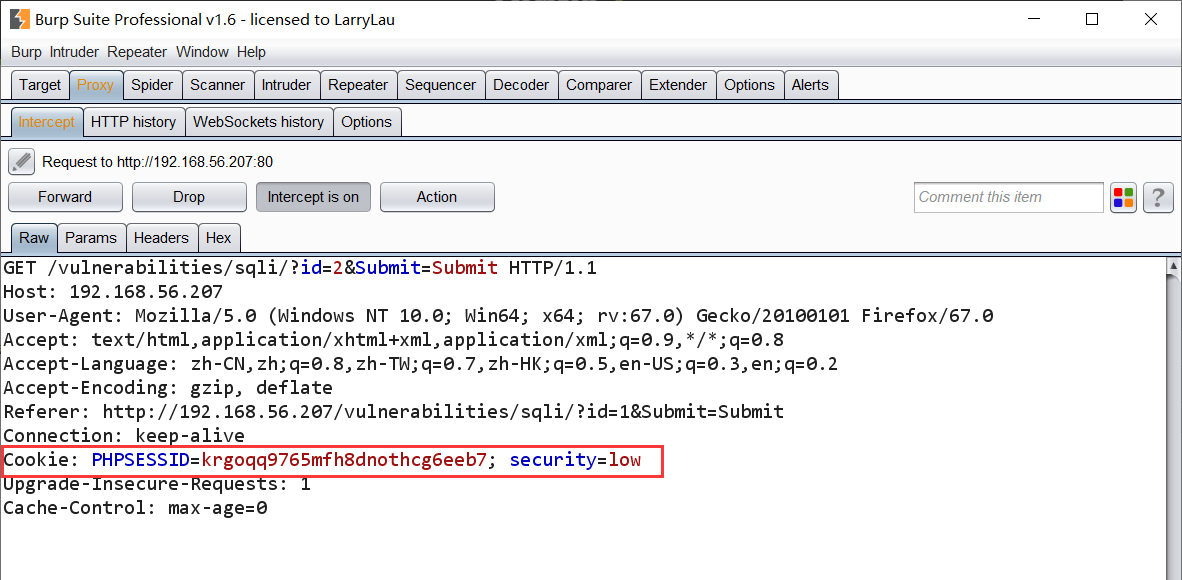Go to the Intruder tool tab
Image resolution: width=1182 pixels, height=580 pixels.
pyautogui.click(x=286, y=85)
